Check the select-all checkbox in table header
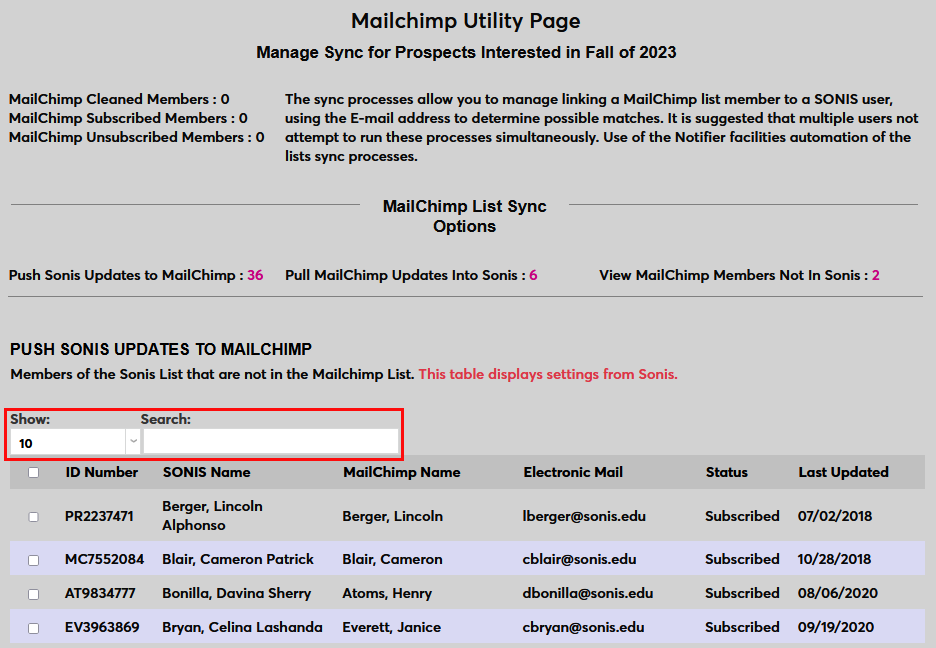This screenshot has width=936, height=648. (33, 472)
